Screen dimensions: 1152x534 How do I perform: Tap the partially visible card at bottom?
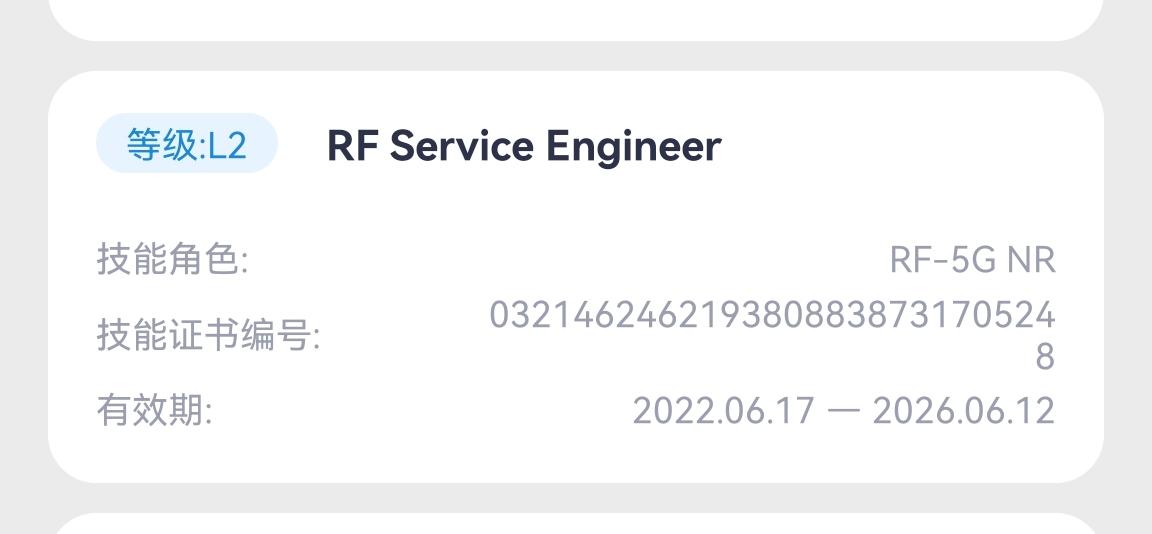[575, 524]
